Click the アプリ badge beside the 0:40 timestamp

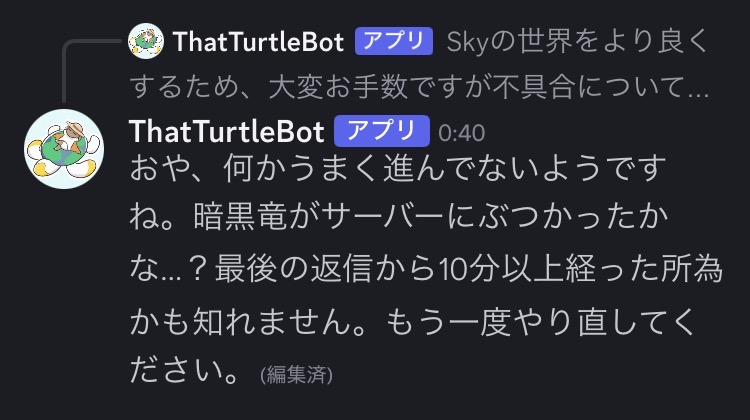[x=381, y=131]
